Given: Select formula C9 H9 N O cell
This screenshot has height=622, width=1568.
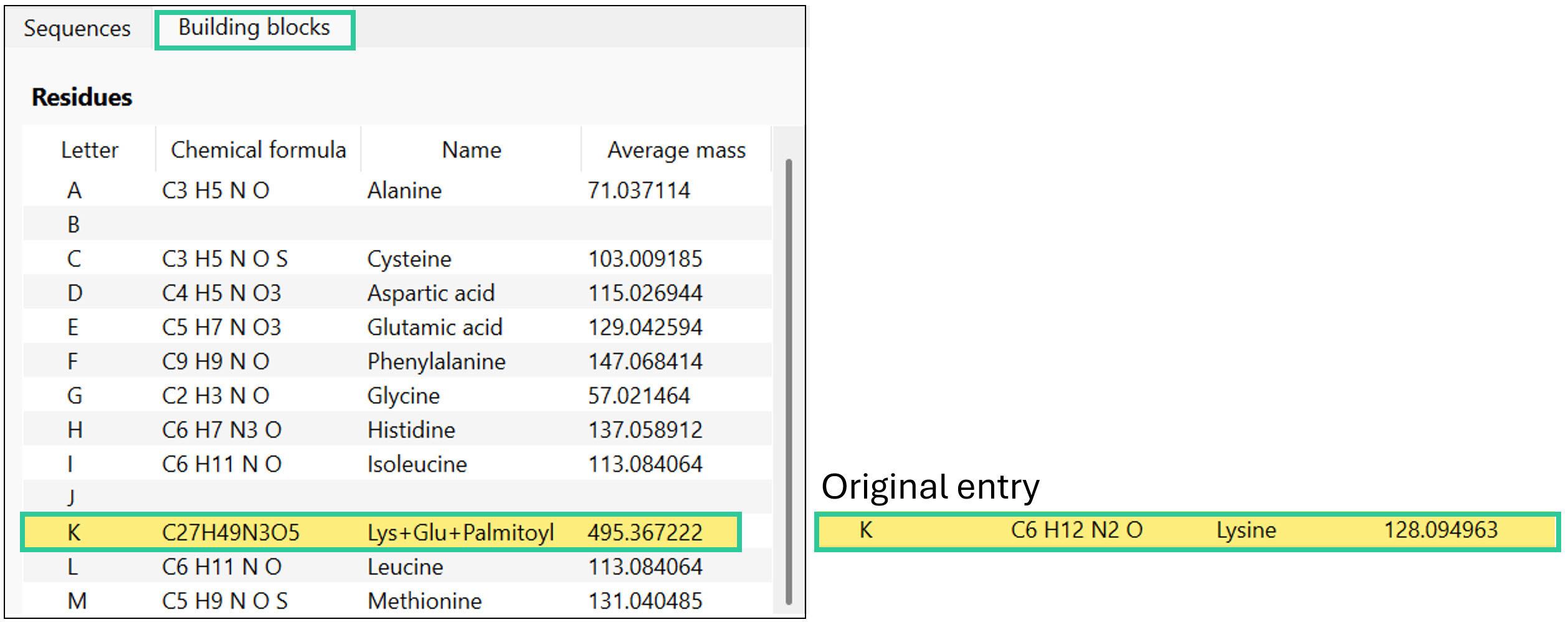Looking at the screenshot, I should tap(216, 361).
